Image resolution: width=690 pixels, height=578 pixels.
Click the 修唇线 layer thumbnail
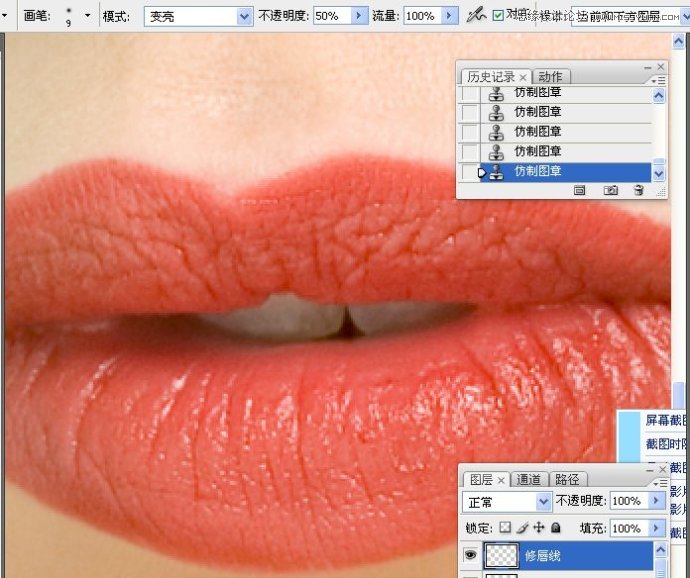(501, 556)
